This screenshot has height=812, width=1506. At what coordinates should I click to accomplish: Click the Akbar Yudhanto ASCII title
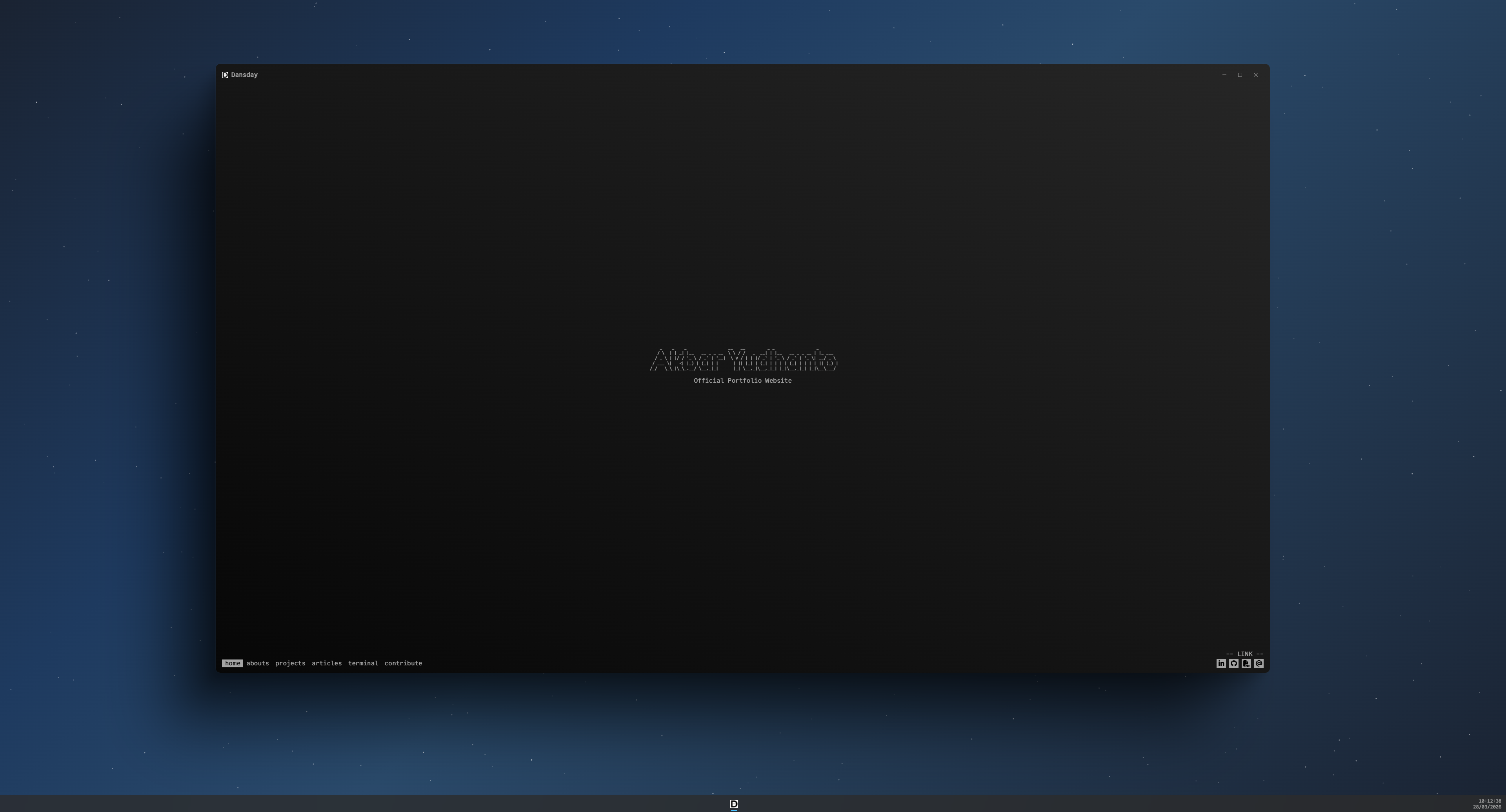click(x=743, y=360)
